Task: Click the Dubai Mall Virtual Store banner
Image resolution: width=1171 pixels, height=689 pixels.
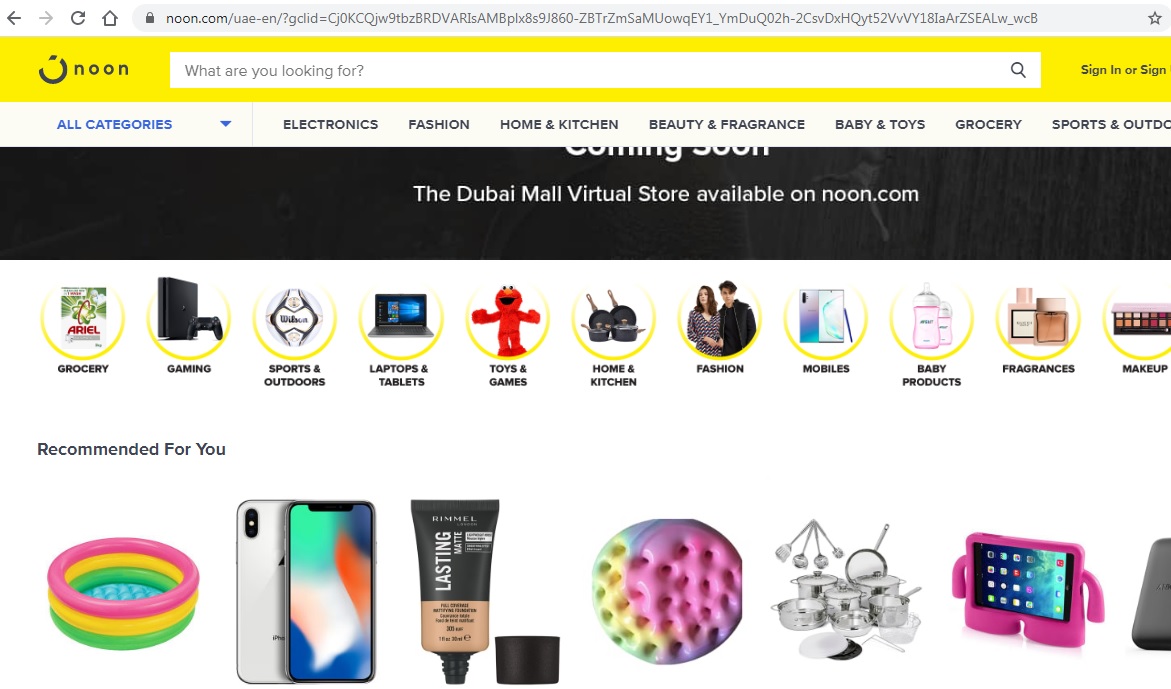Action: 586,203
